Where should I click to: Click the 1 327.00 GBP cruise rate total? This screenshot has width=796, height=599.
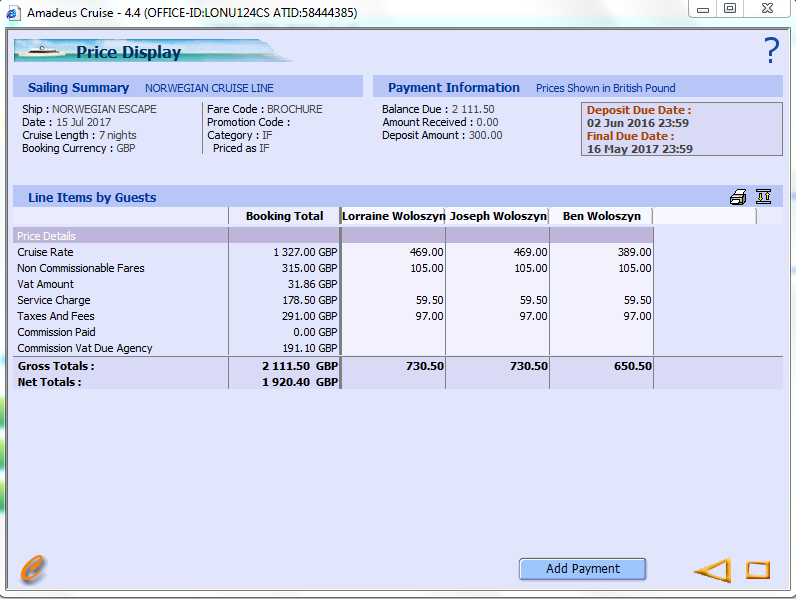(x=305, y=252)
